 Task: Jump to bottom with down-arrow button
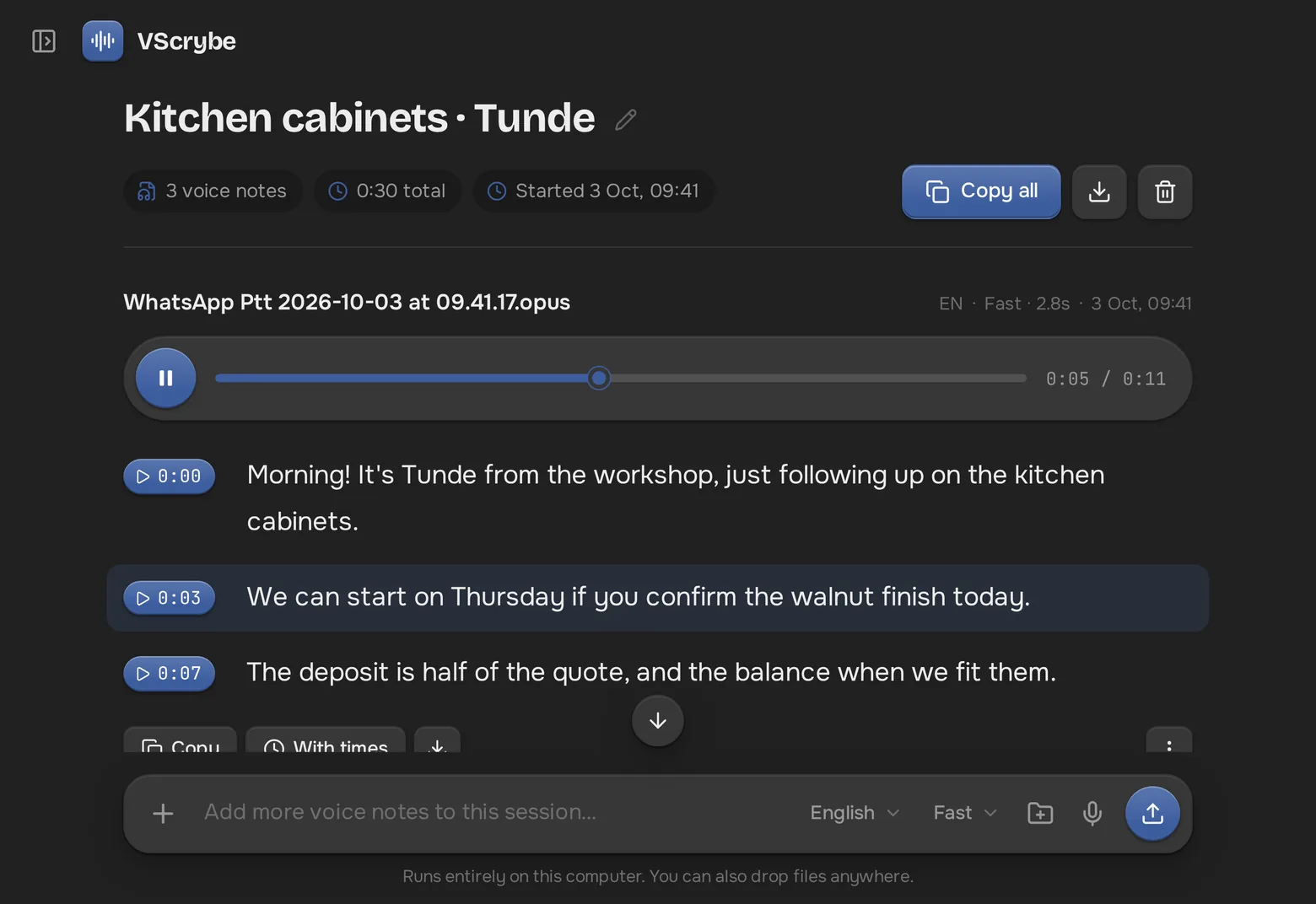click(658, 721)
